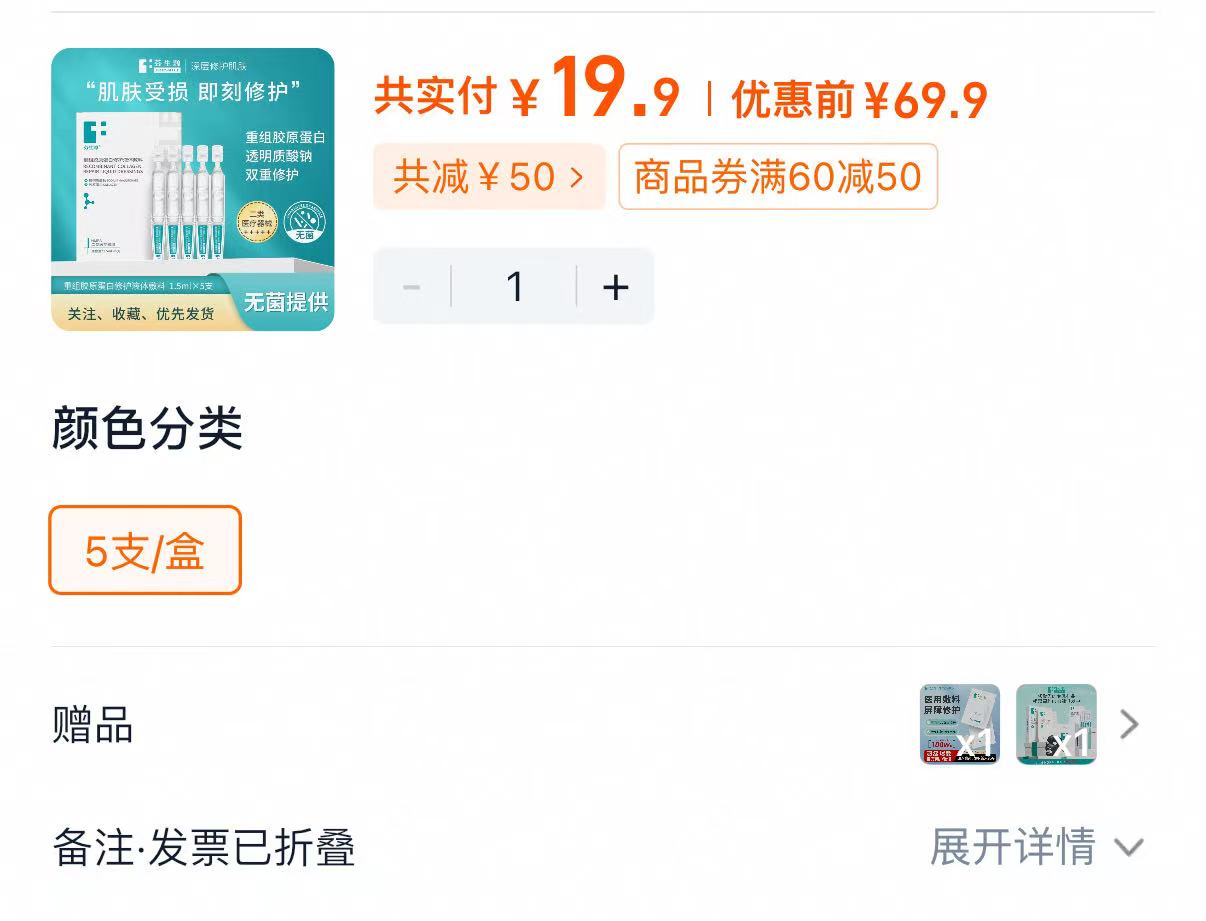
Task: Expand 展开详情 to show invoice notes
Action: pyautogui.click(x=1012, y=845)
